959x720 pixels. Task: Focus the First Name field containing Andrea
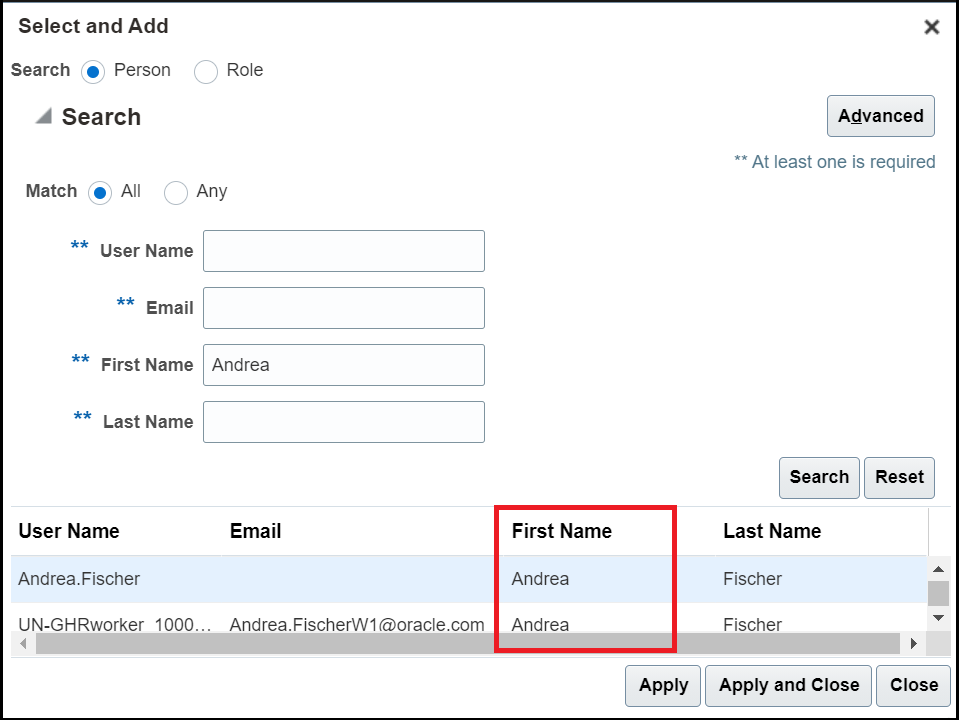pyautogui.click(x=344, y=365)
